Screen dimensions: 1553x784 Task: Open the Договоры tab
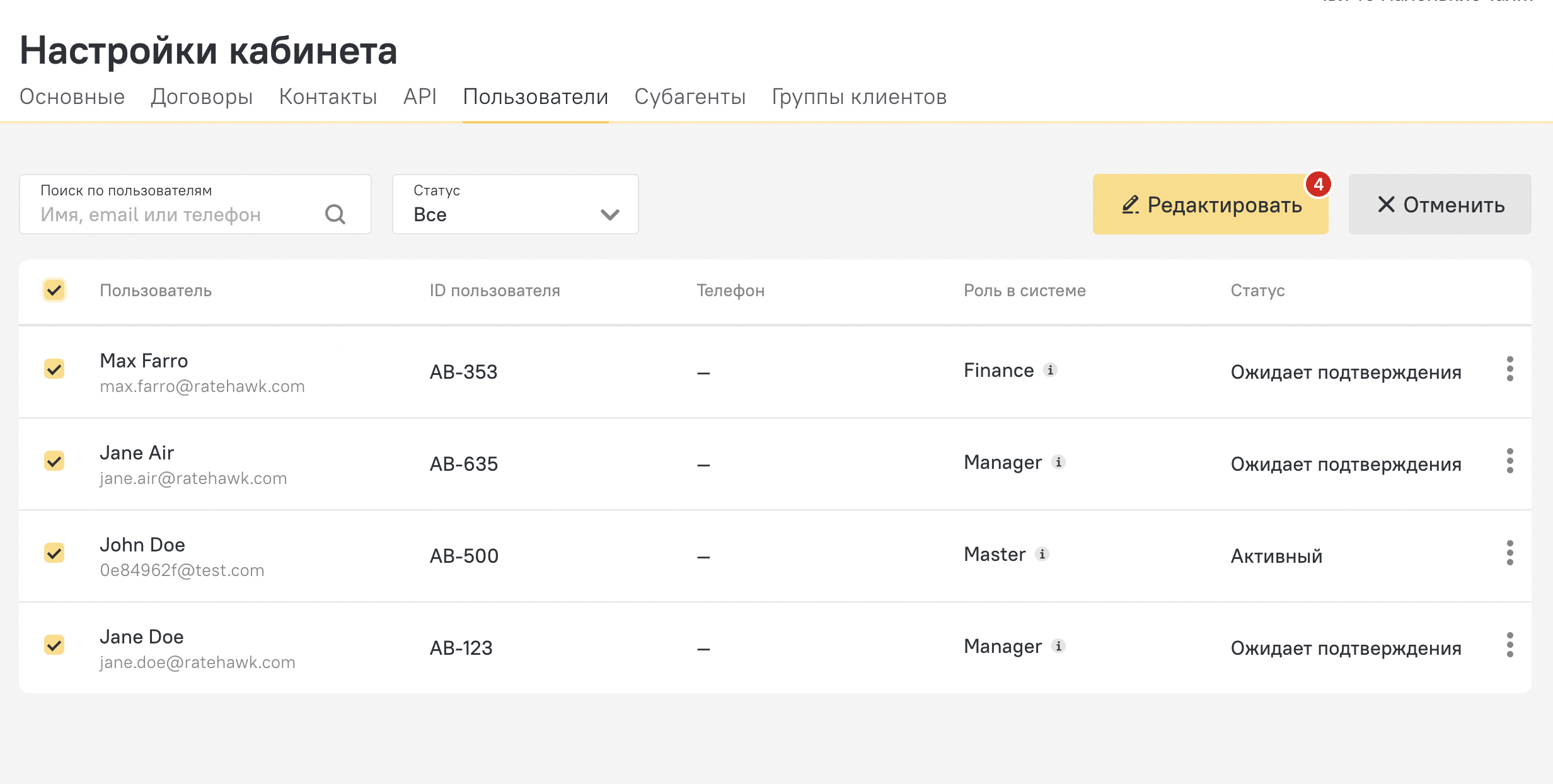pos(202,97)
